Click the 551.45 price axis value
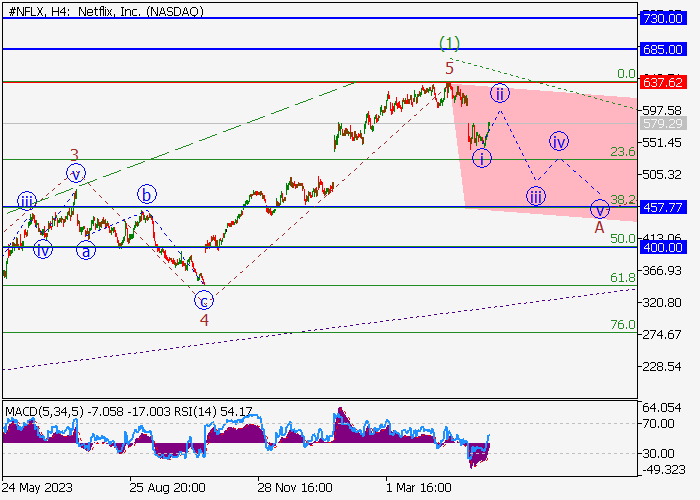 point(662,142)
